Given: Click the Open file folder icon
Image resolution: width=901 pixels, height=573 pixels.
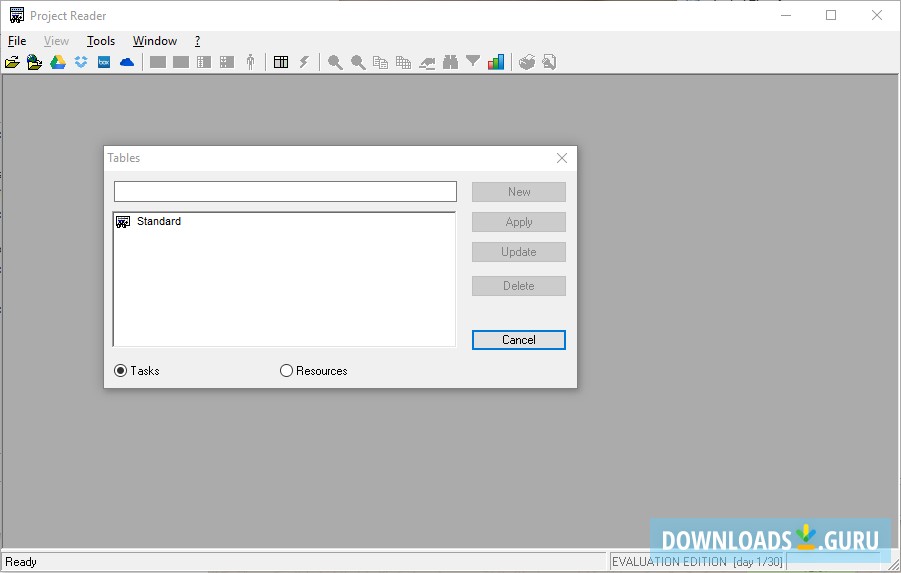Looking at the screenshot, I should point(12,62).
